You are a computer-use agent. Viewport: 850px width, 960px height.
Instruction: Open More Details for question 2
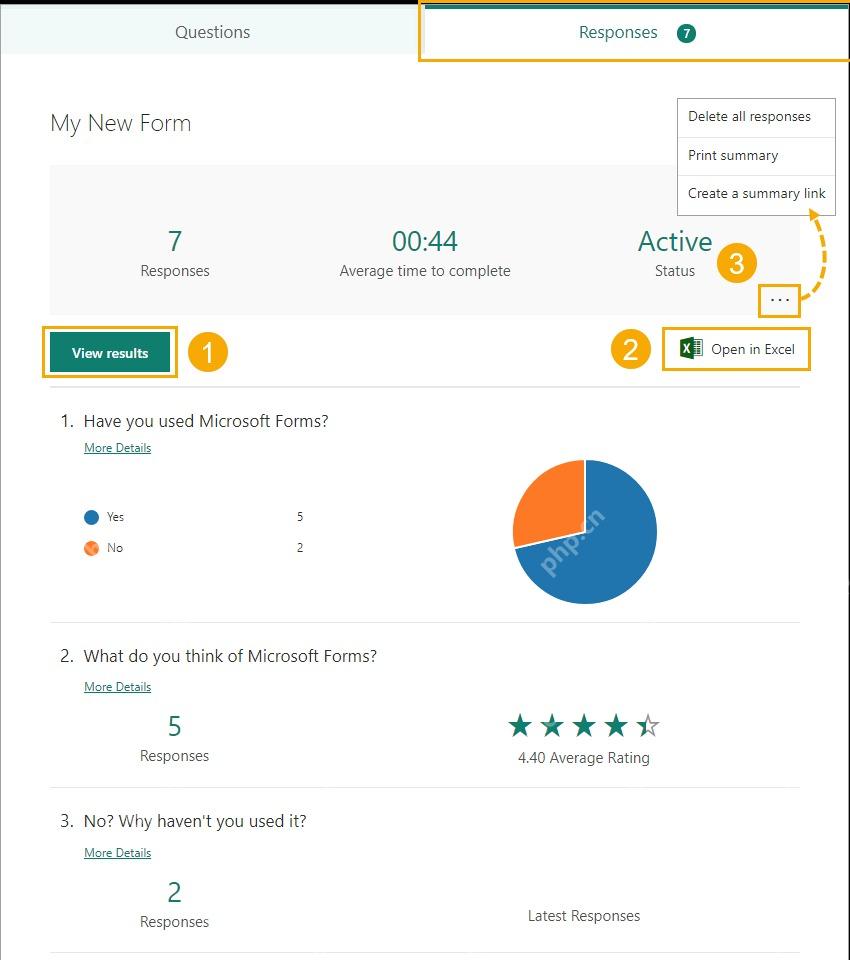click(x=118, y=687)
